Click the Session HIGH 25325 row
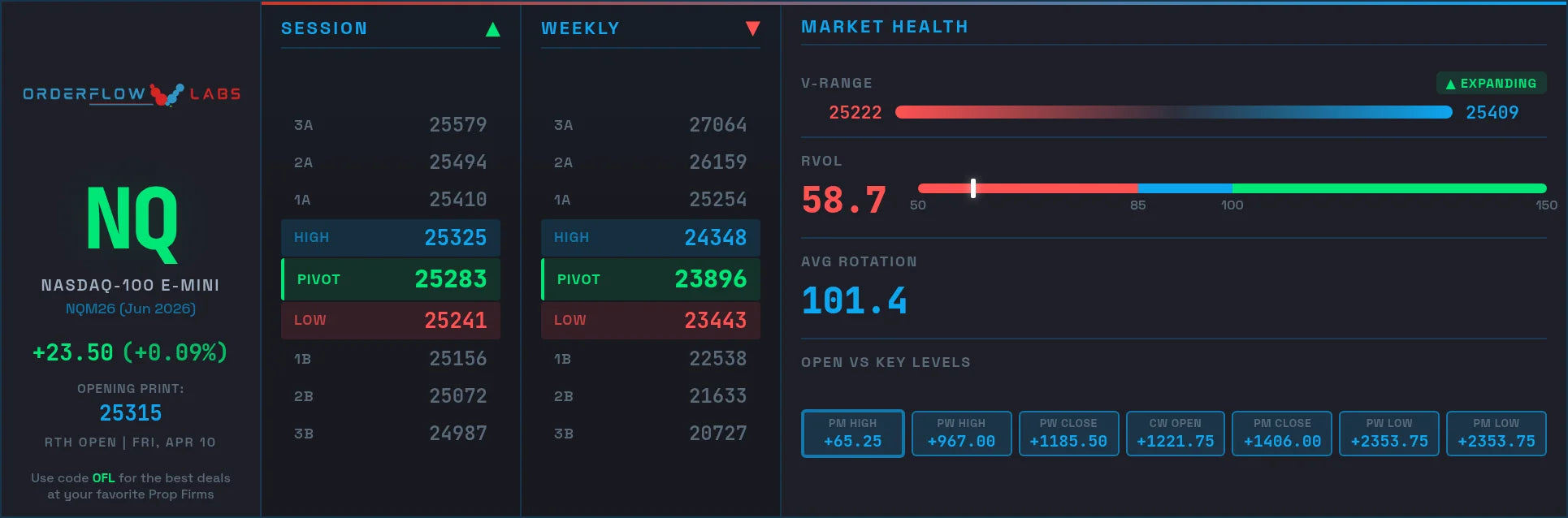This screenshot has width=1568, height=518. [x=391, y=238]
